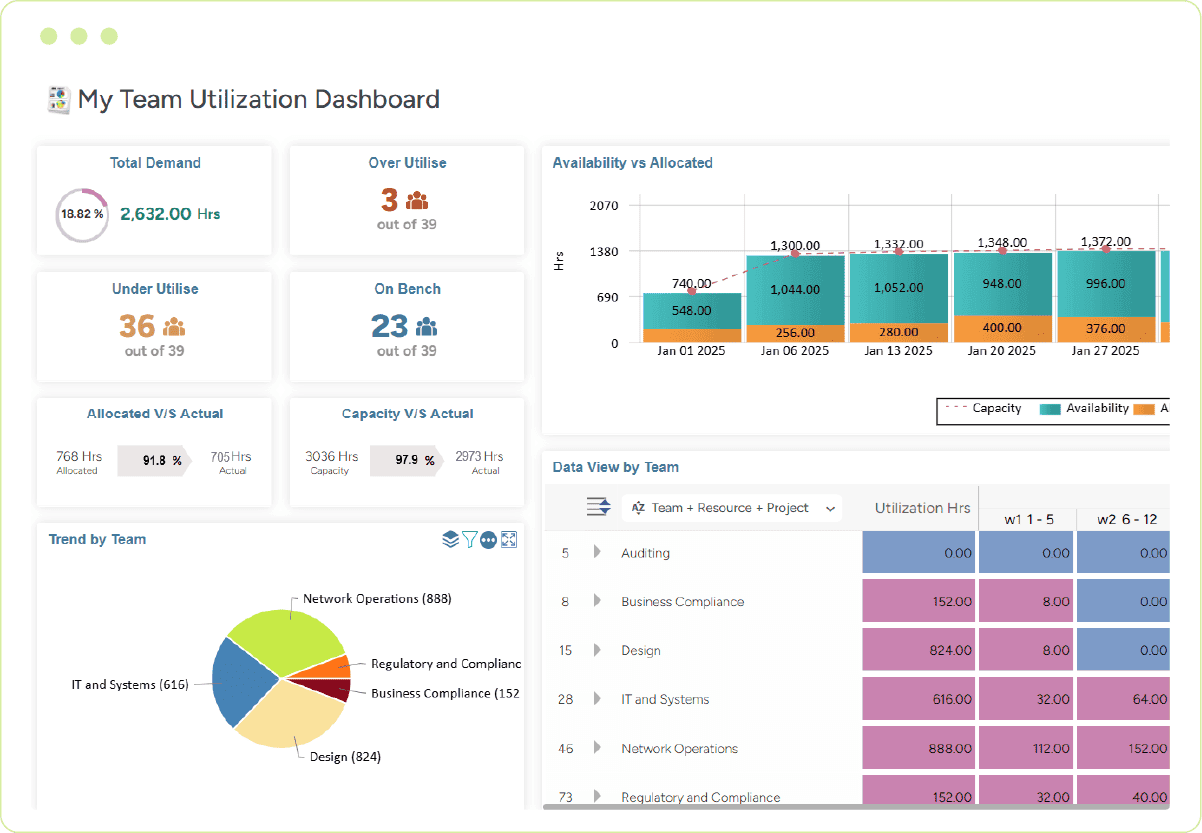Apply a filter on the Trend by Team chart
The width and height of the screenshot is (1202, 833).
469,539
